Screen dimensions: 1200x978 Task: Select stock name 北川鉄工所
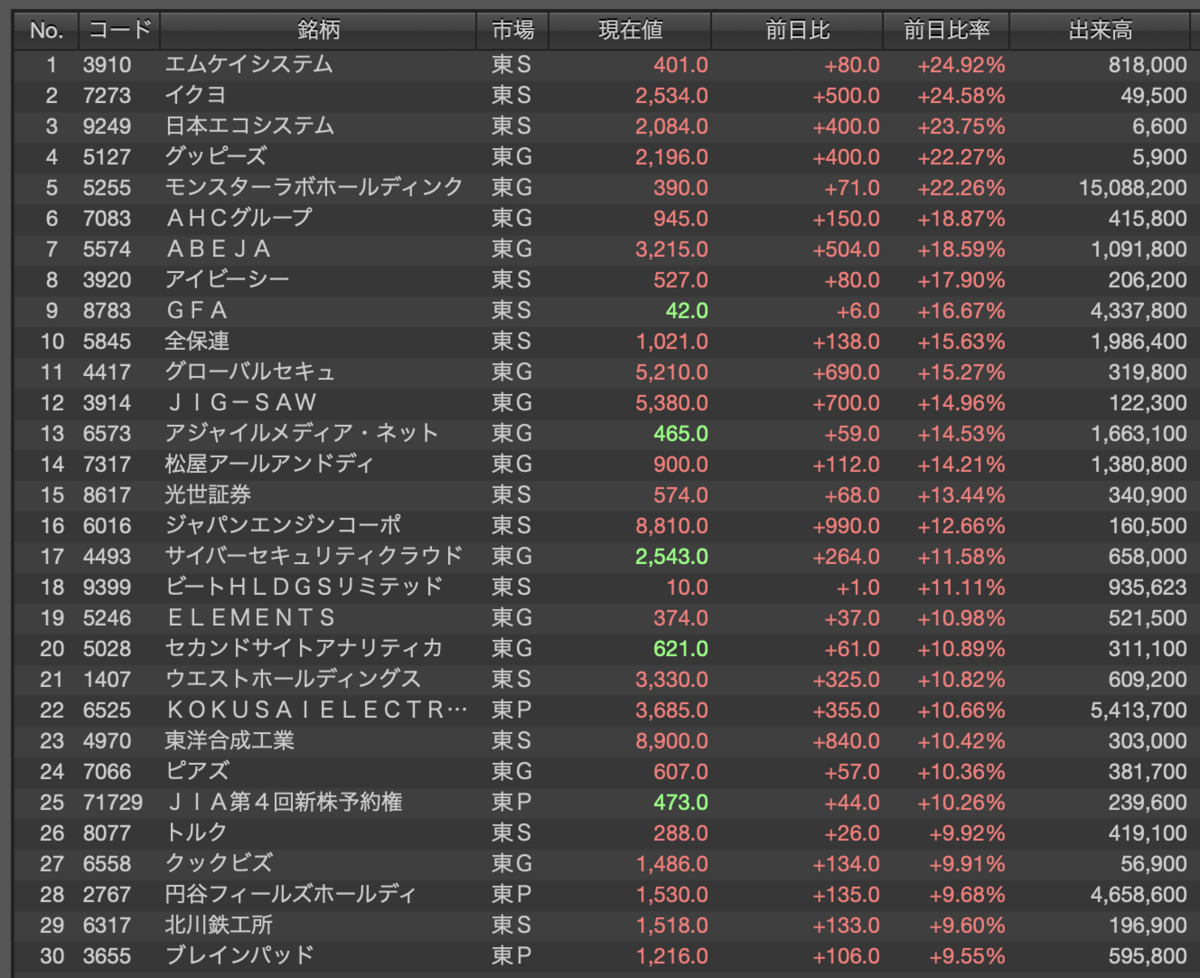coord(218,925)
